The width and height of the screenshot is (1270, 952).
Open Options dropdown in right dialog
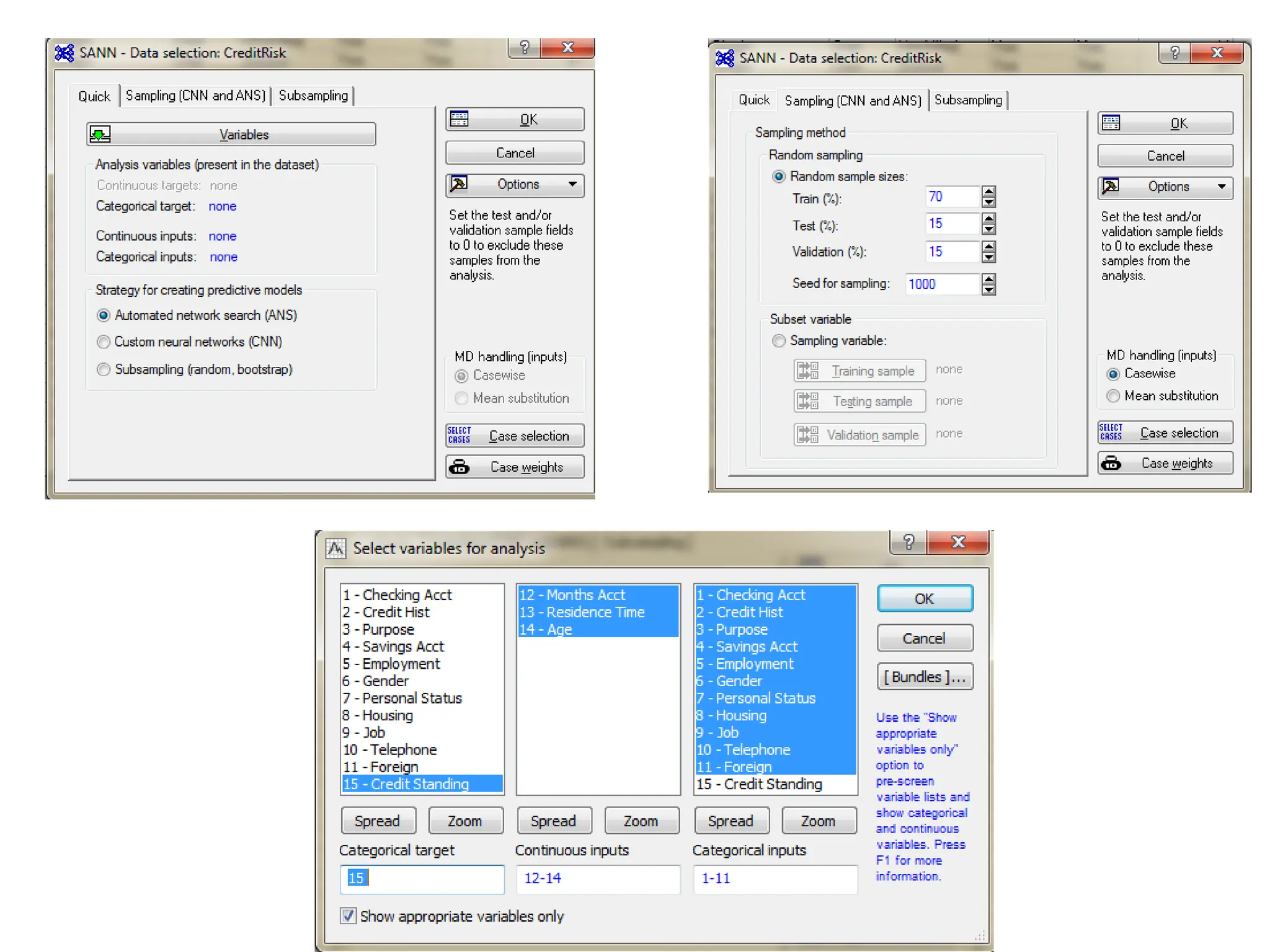[x=1221, y=187]
